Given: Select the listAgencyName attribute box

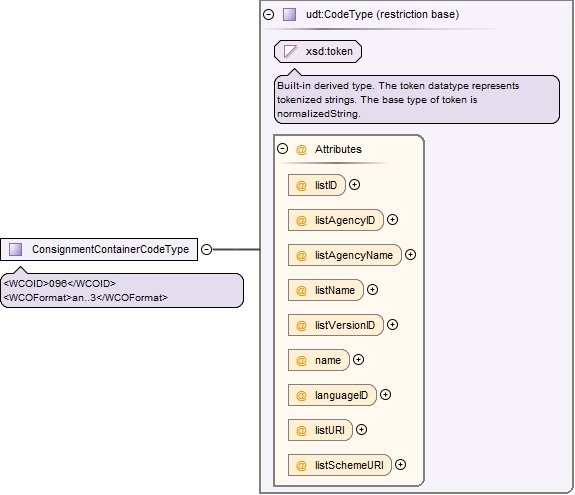Looking at the screenshot, I should [345, 255].
